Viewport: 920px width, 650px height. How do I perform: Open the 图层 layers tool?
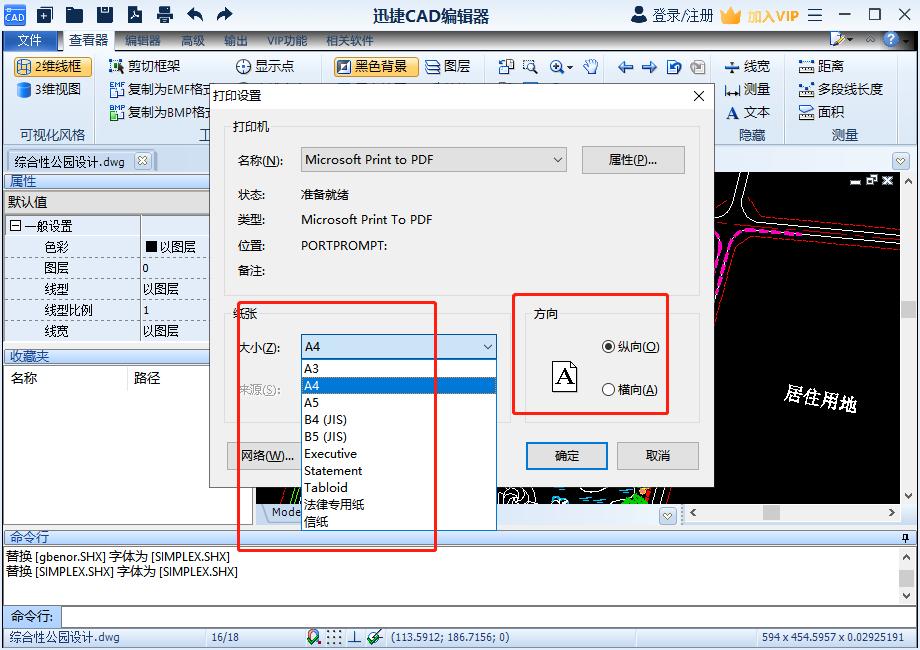click(448, 66)
